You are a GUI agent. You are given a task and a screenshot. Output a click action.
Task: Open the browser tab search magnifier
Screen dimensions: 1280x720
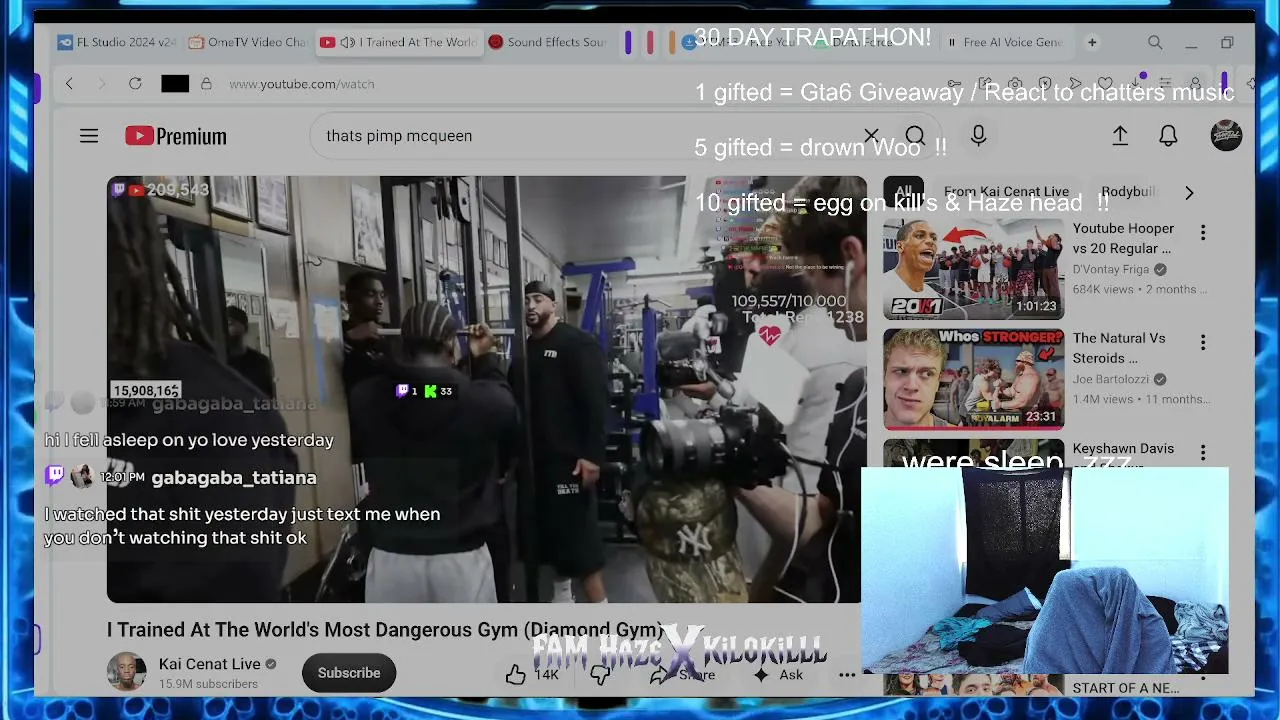(1155, 42)
